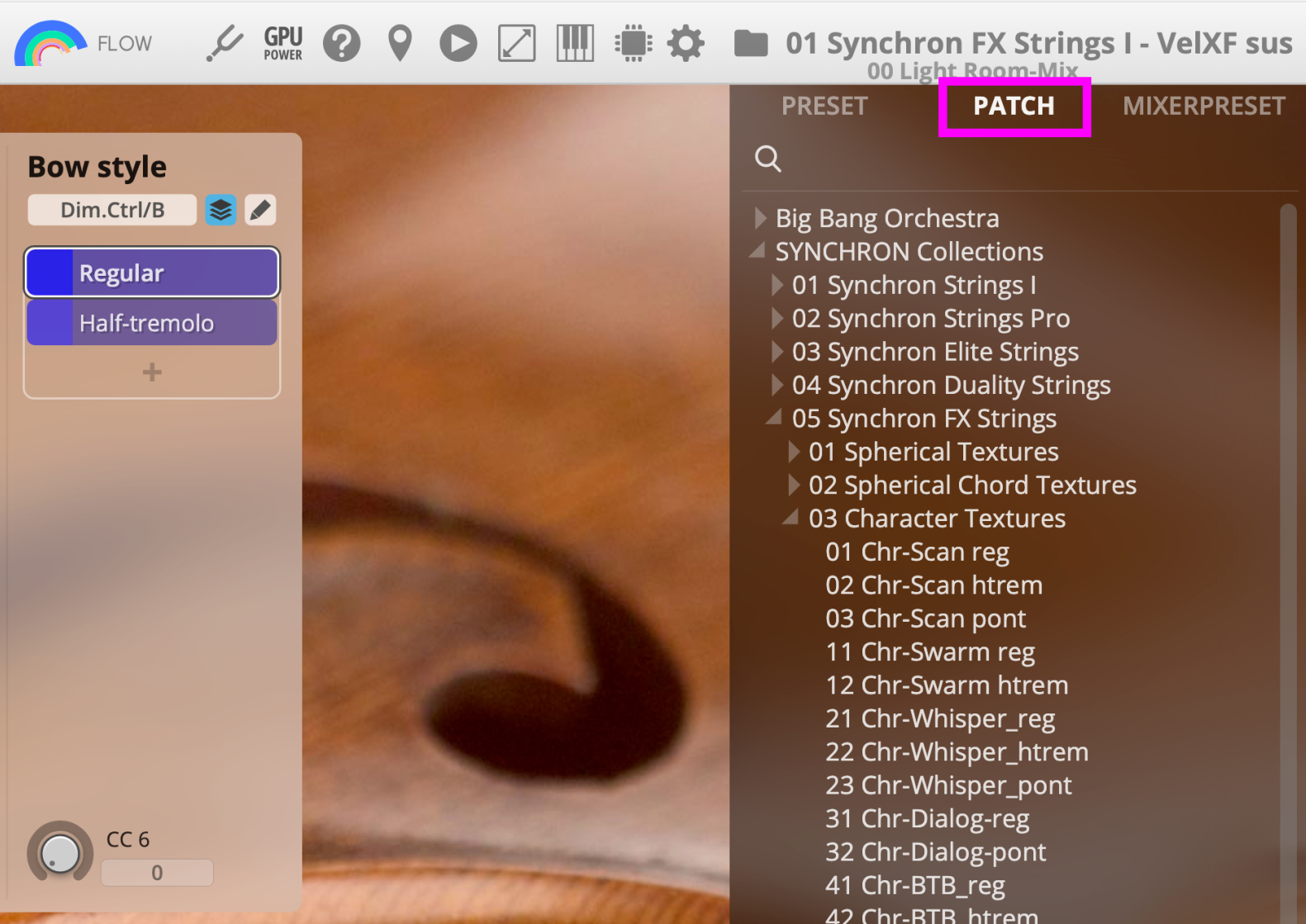This screenshot has height=924, width=1306.
Task: Open the CPU chip icon
Action: coord(634,43)
